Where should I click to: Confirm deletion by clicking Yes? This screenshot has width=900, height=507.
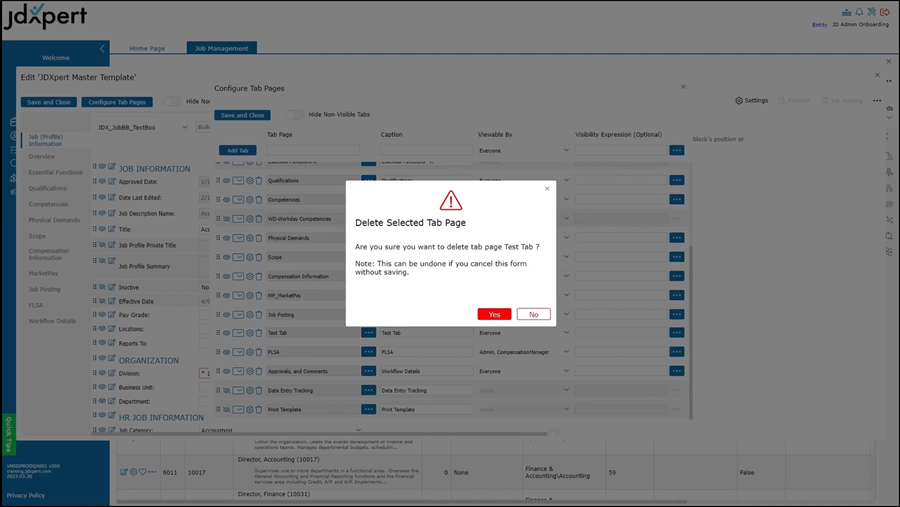click(494, 314)
